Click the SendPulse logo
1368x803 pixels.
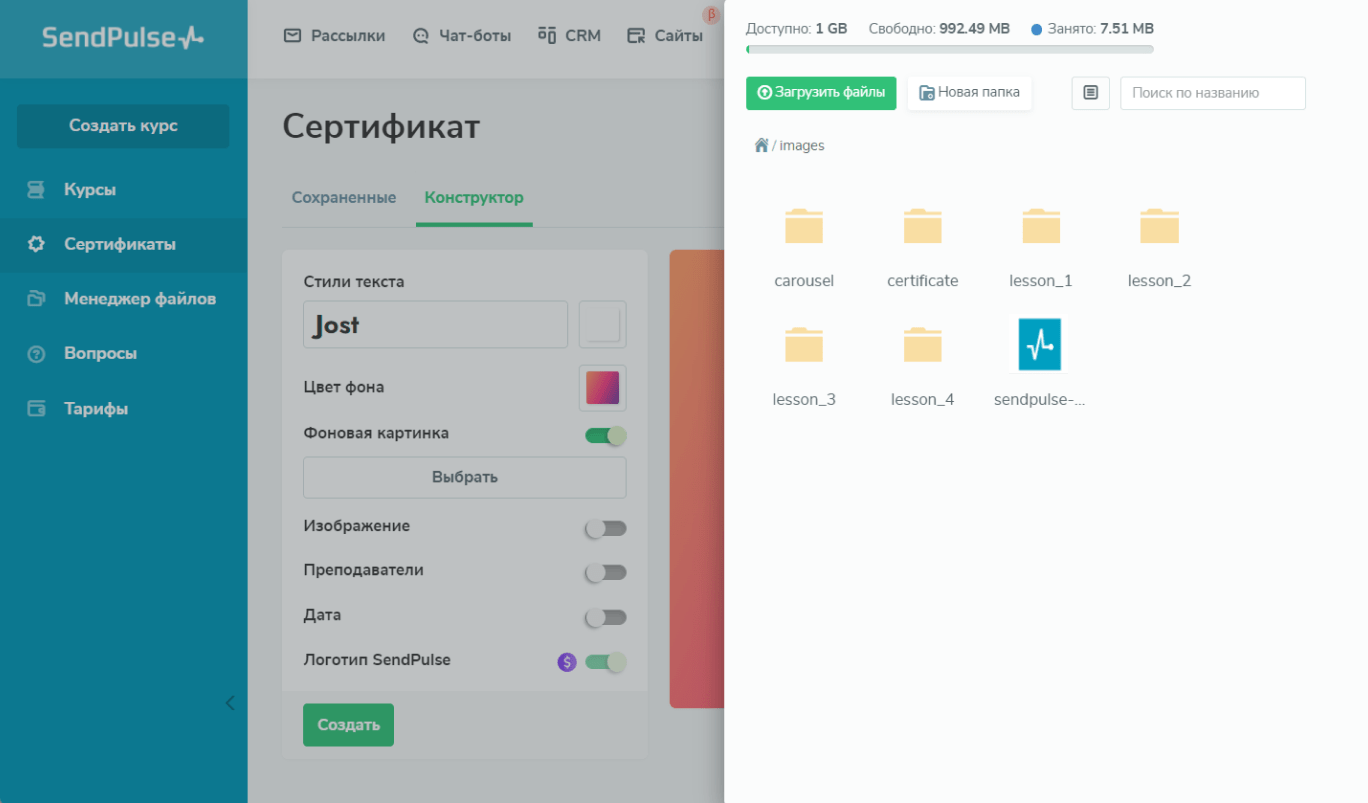pyautogui.click(x=123, y=38)
